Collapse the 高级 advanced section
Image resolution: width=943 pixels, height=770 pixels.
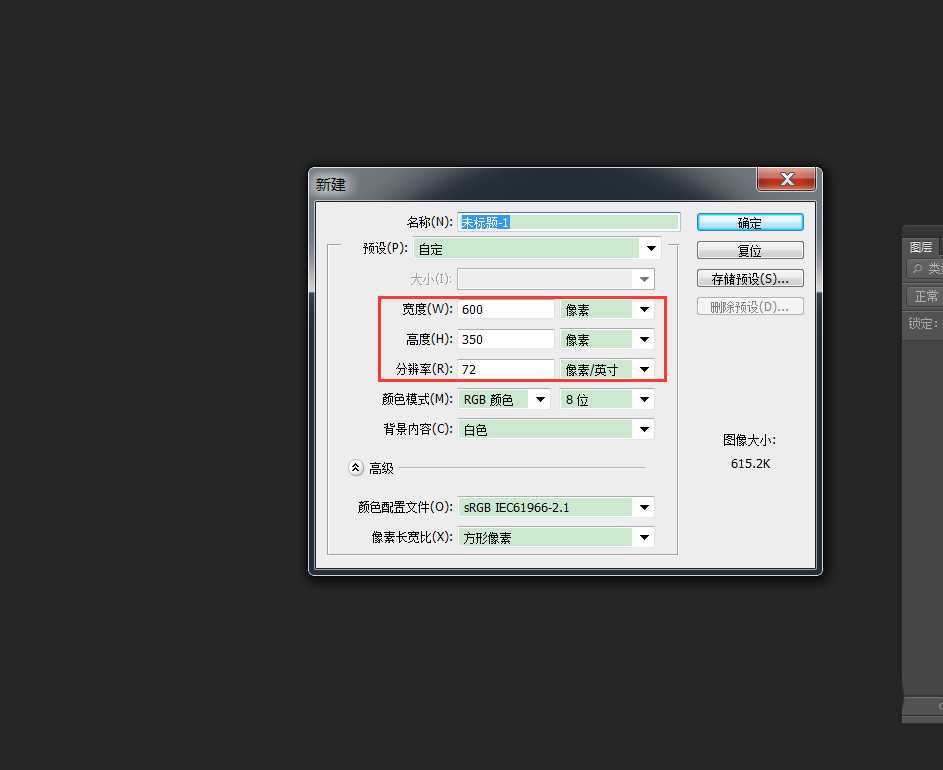click(356, 467)
